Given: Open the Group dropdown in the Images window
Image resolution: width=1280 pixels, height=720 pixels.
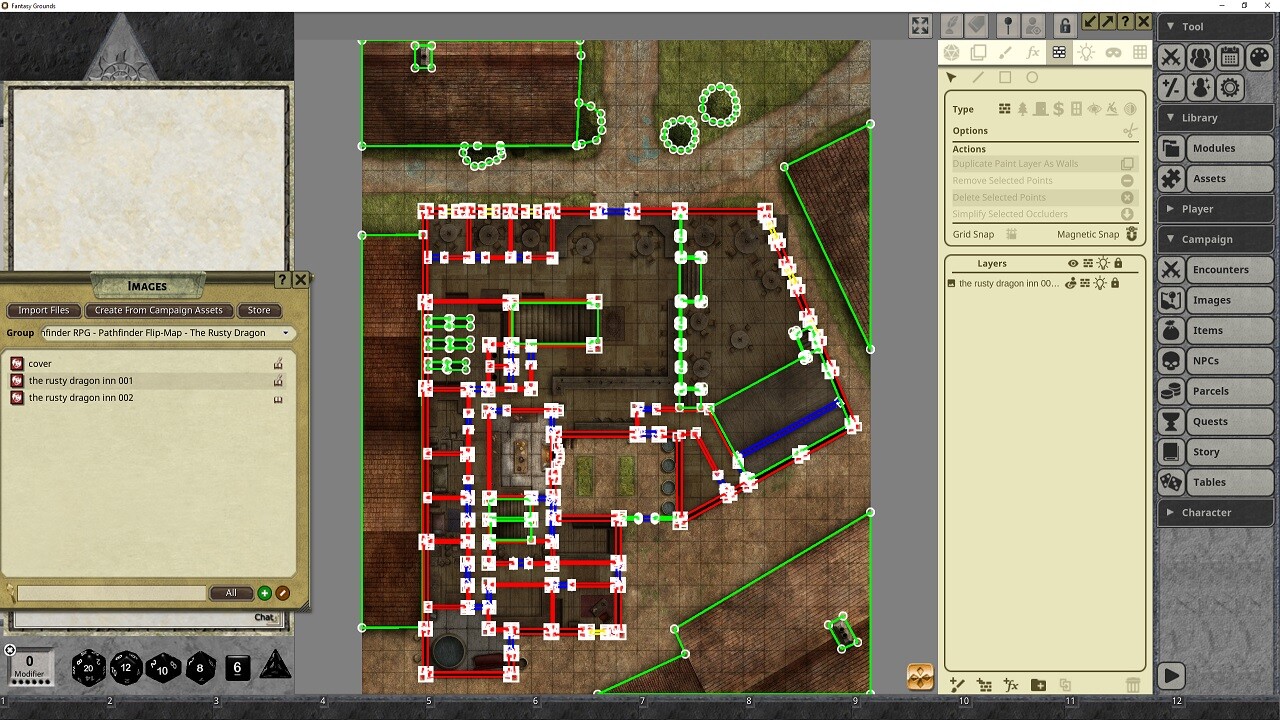Looking at the screenshot, I should [x=286, y=332].
